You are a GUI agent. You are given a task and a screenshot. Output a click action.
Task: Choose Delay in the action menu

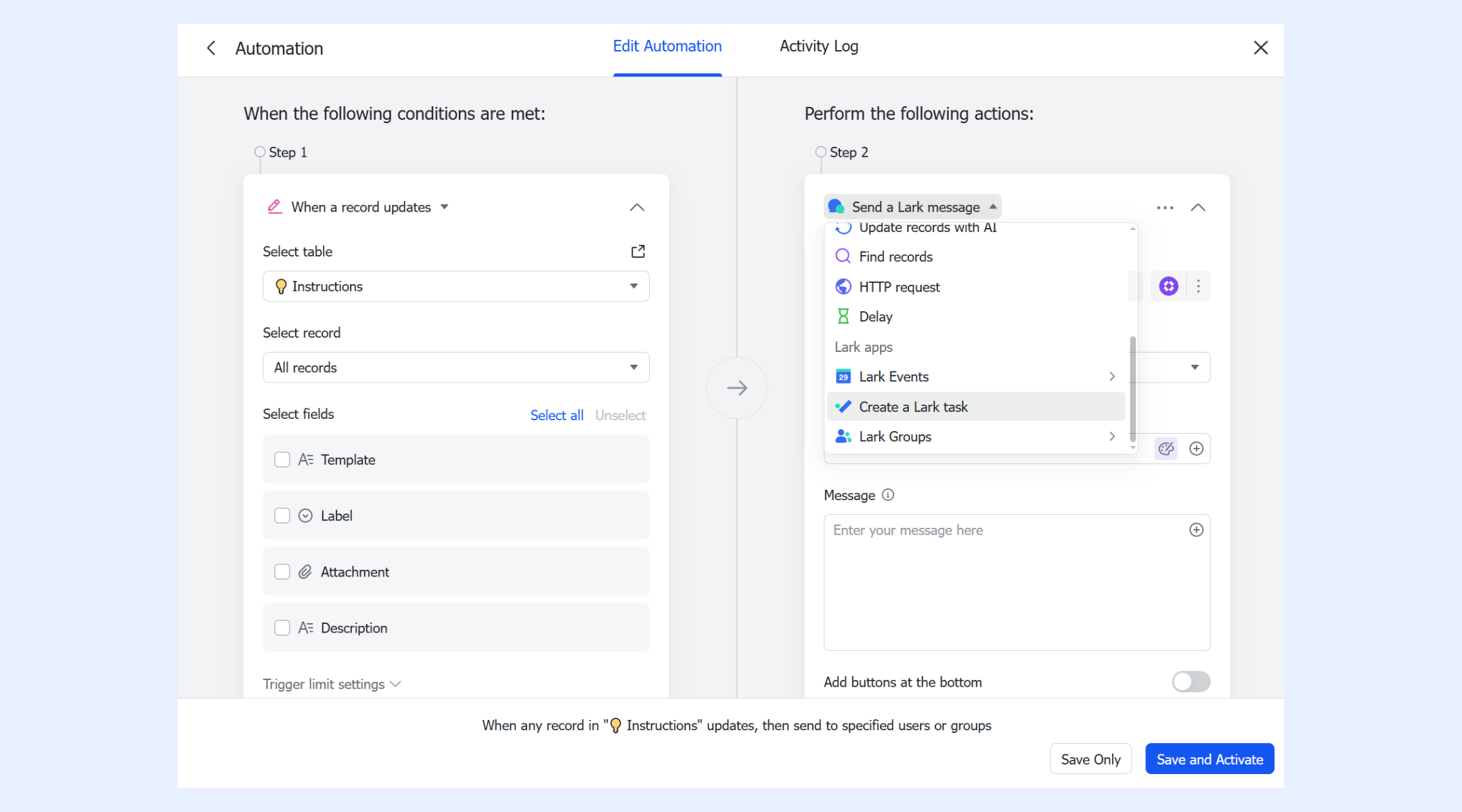(976, 317)
